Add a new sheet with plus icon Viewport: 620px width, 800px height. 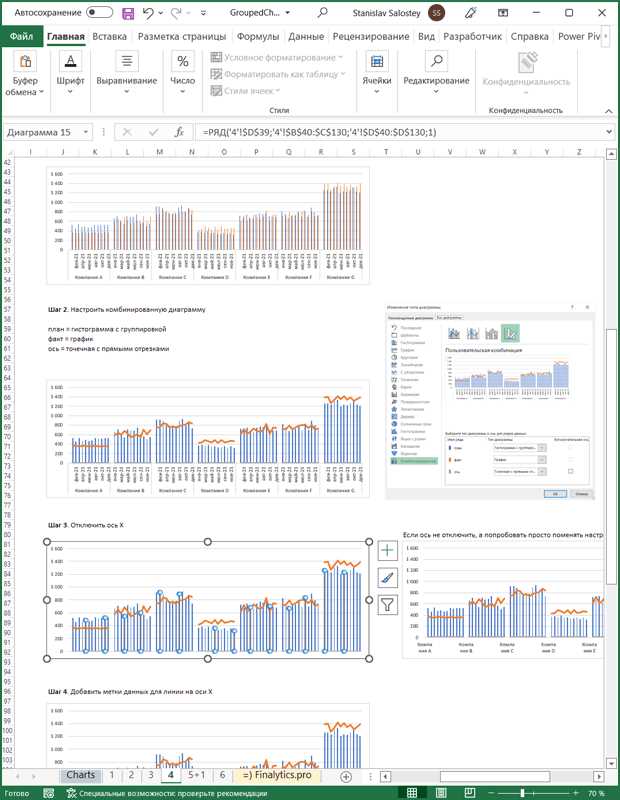point(346,777)
